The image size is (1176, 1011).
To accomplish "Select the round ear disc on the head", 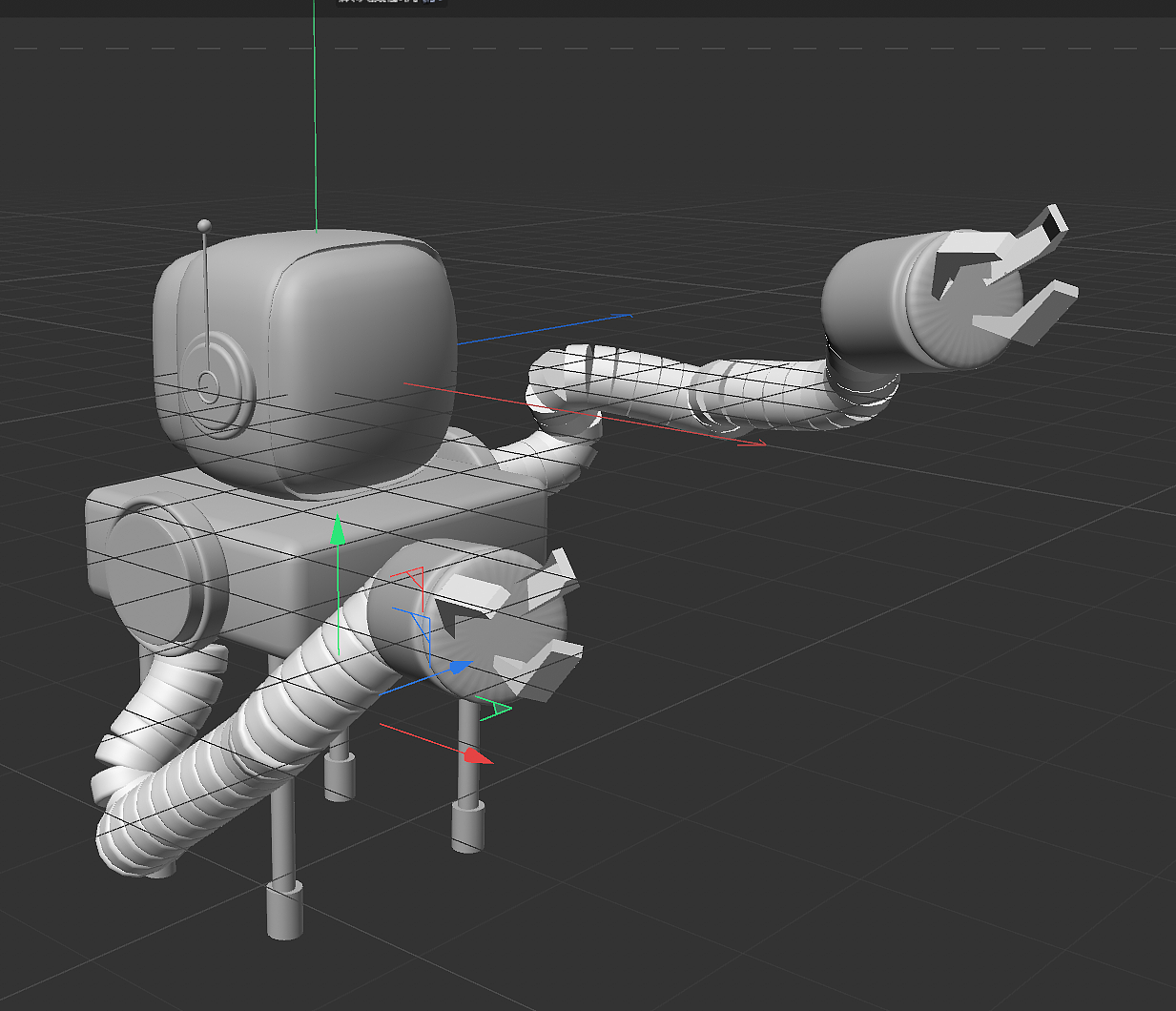I will tap(216, 385).
